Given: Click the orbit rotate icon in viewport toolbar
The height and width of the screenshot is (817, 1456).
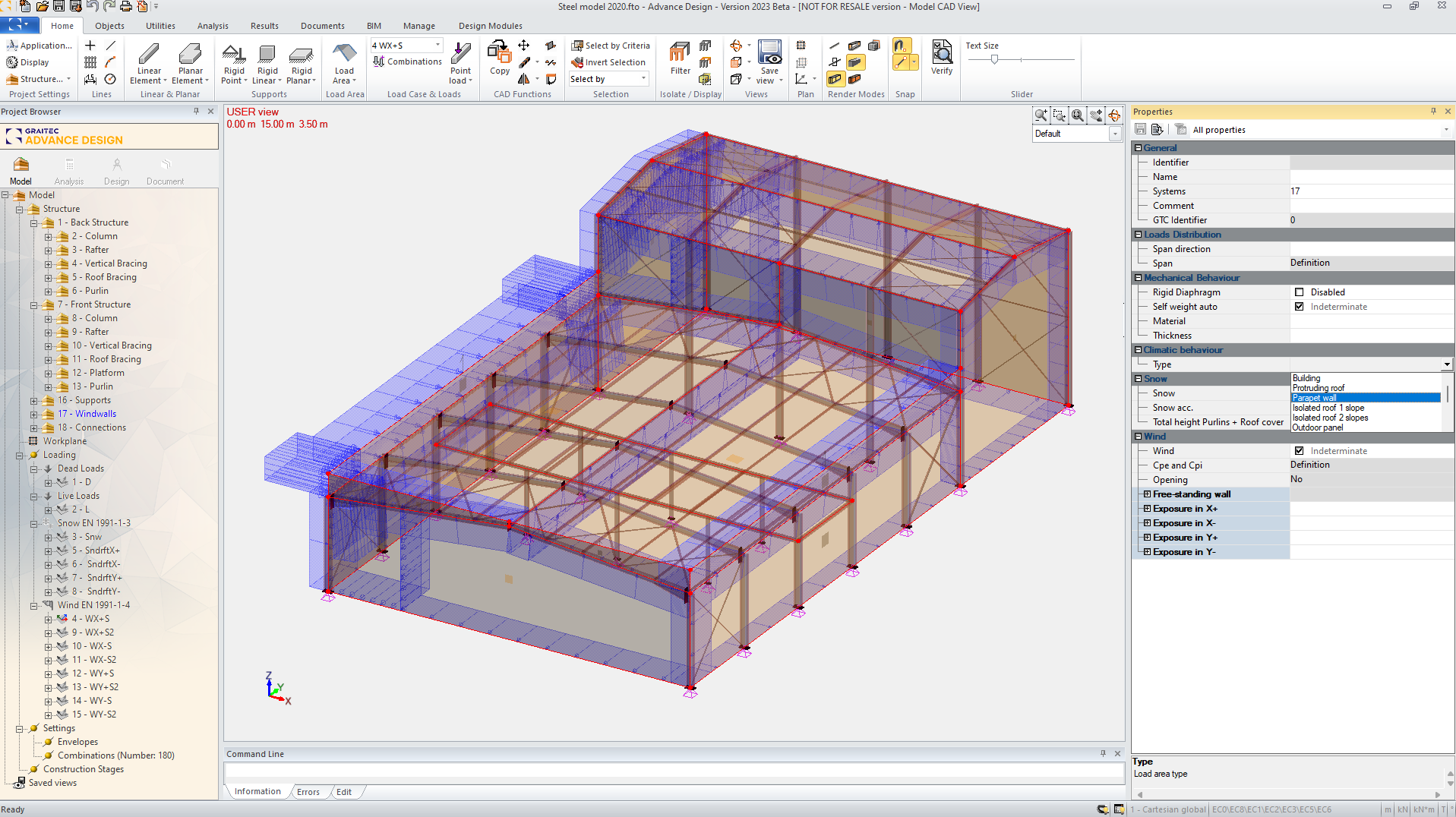Looking at the screenshot, I should tap(1114, 115).
